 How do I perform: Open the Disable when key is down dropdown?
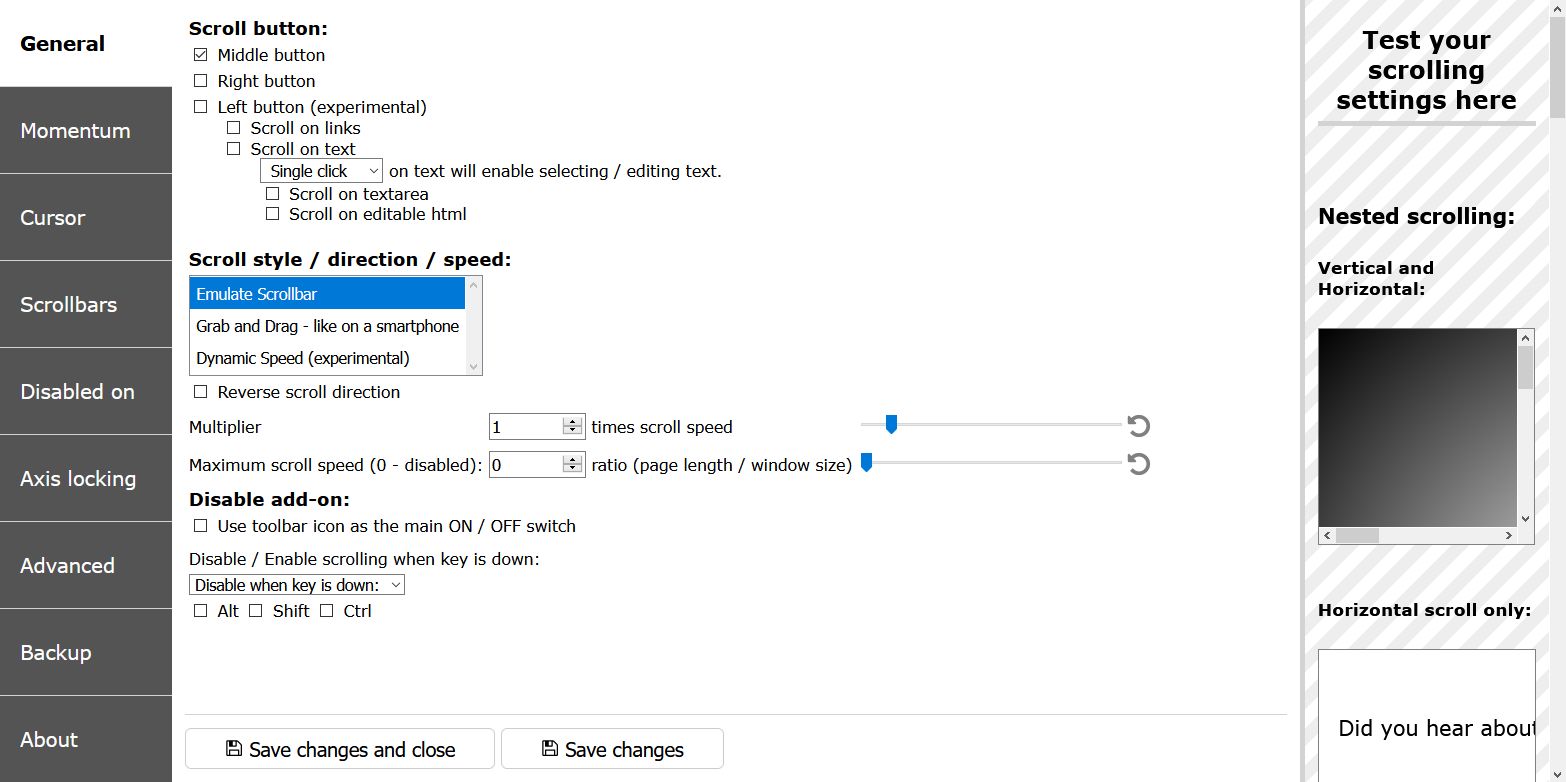pyautogui.click(x=297, y=585)
